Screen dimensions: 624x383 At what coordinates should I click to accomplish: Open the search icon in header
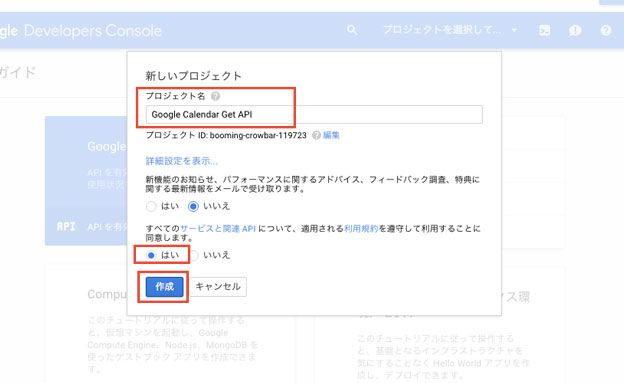352,30
